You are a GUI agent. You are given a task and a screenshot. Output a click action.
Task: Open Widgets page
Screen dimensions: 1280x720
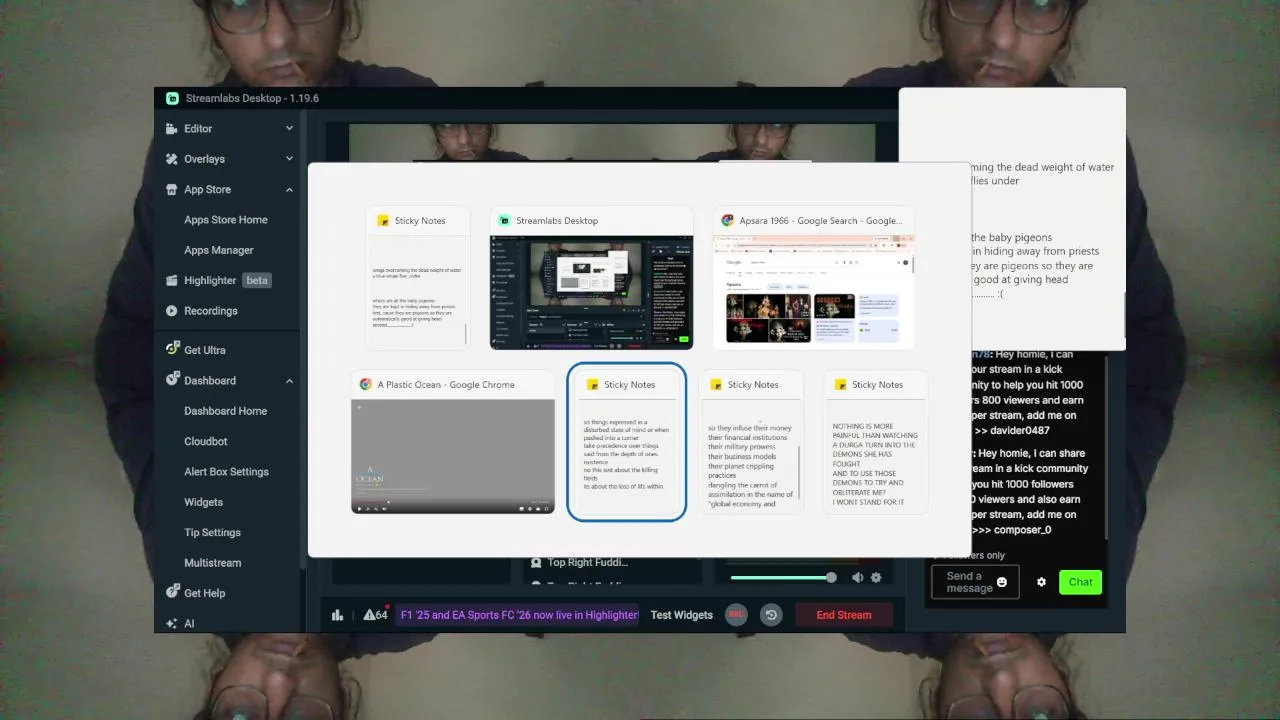[203, 502]
